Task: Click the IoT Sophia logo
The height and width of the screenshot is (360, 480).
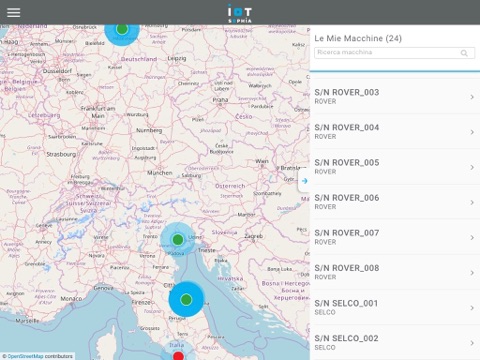Action: [240, 13]
